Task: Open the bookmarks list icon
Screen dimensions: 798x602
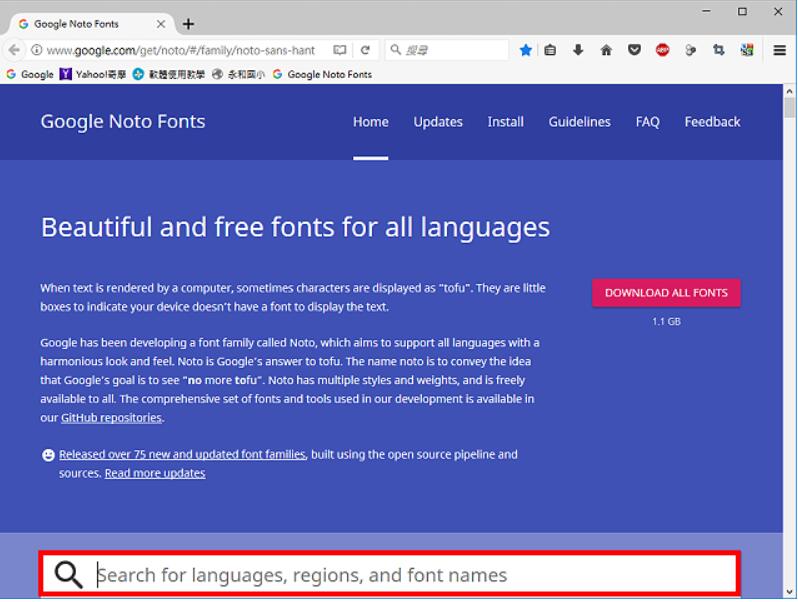Action: point(550,50)
